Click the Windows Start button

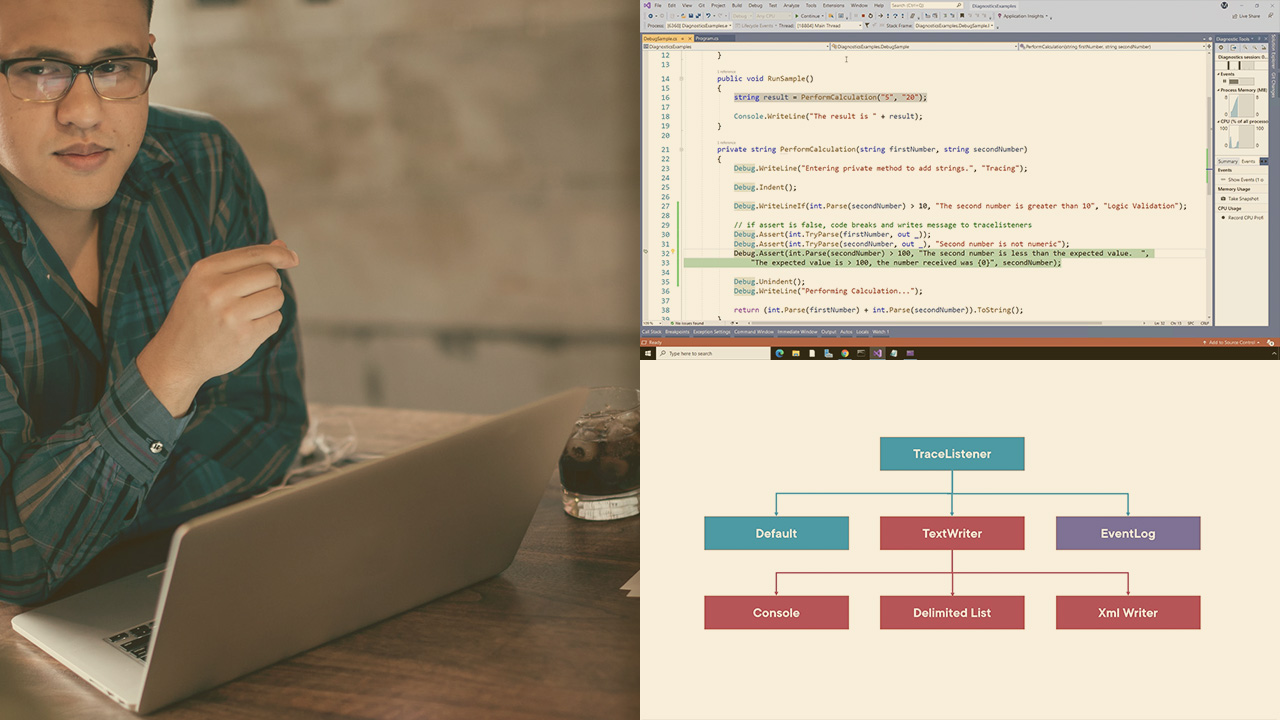(x=648, y=353)
